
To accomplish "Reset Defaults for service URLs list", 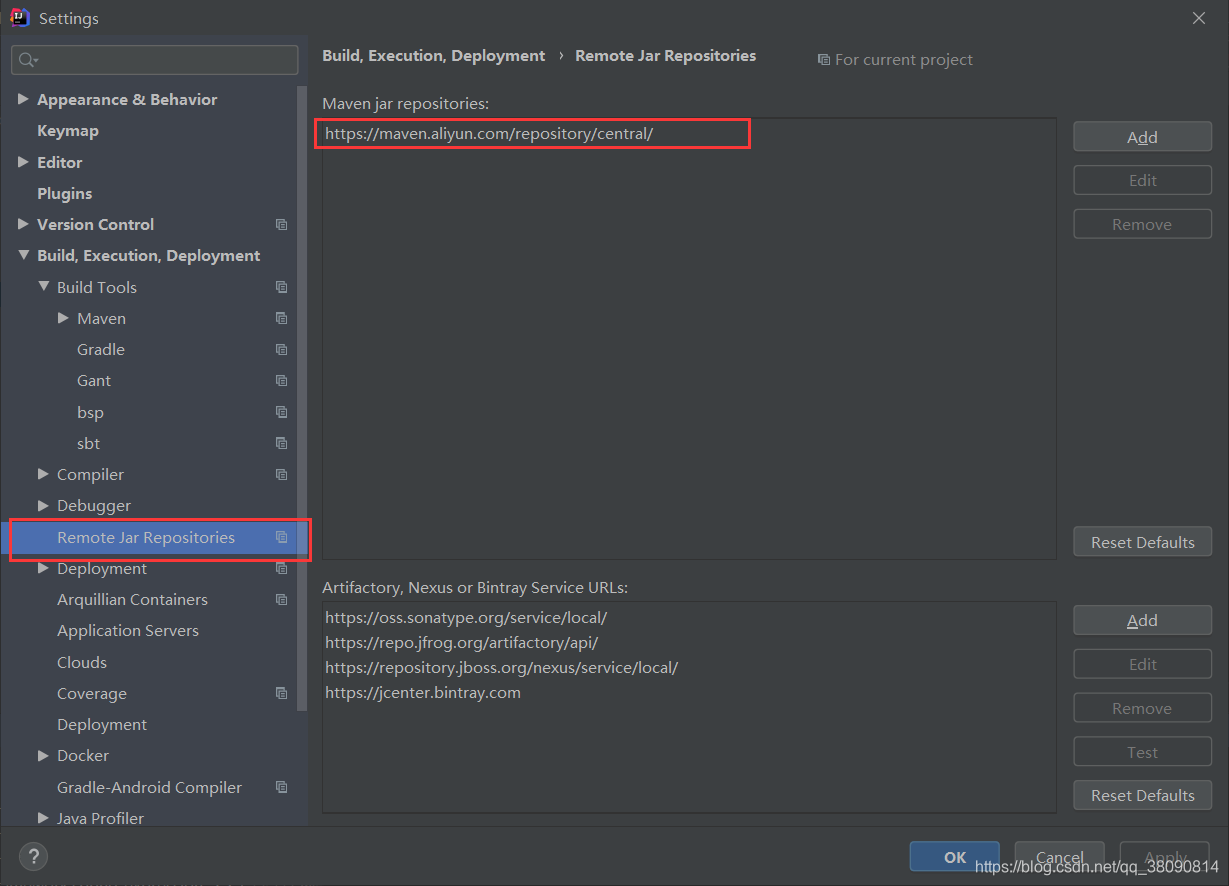I will pyautogui.click(x=1142, y=795).
